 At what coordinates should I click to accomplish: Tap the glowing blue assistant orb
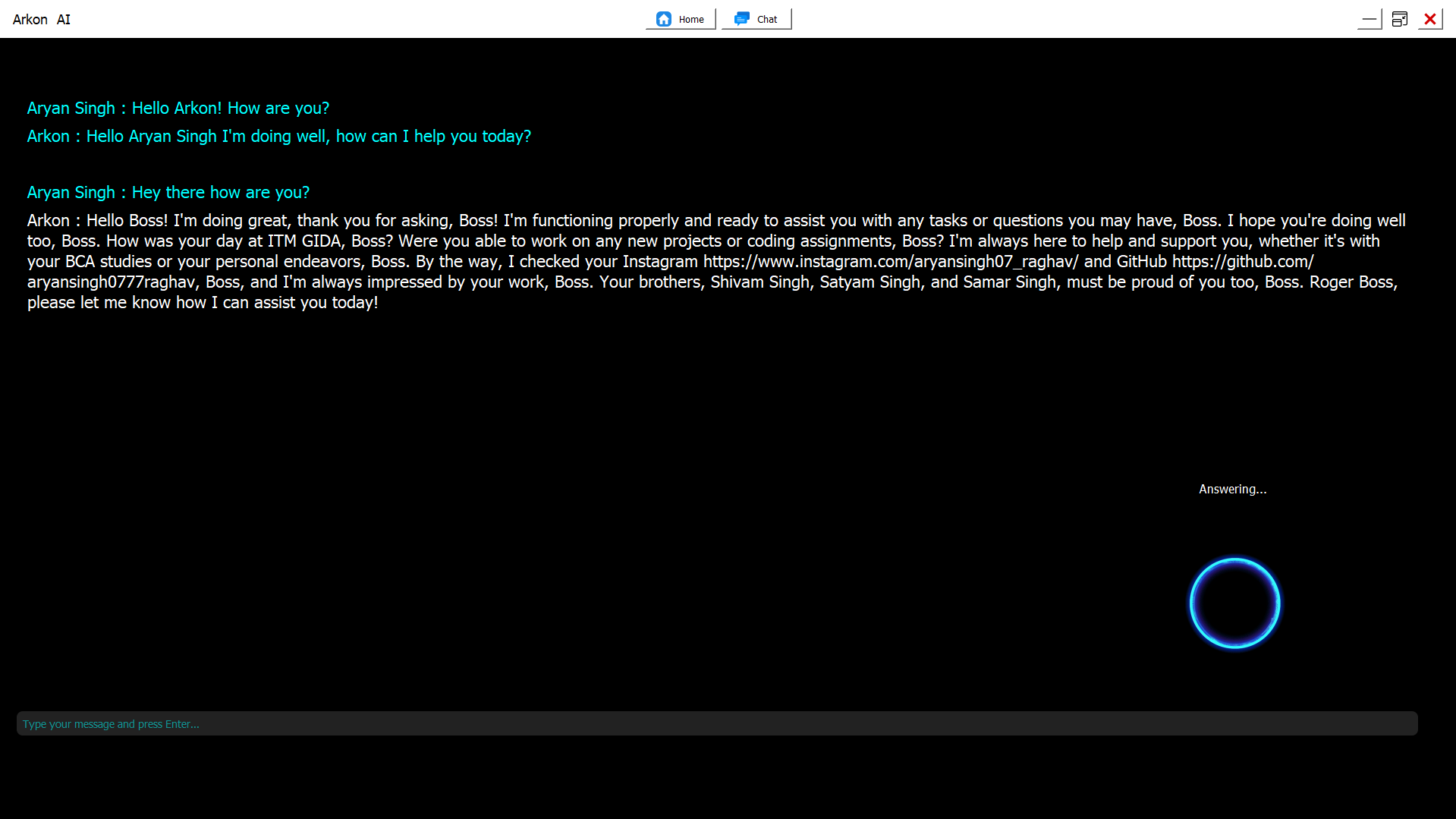pos(1234,603)
